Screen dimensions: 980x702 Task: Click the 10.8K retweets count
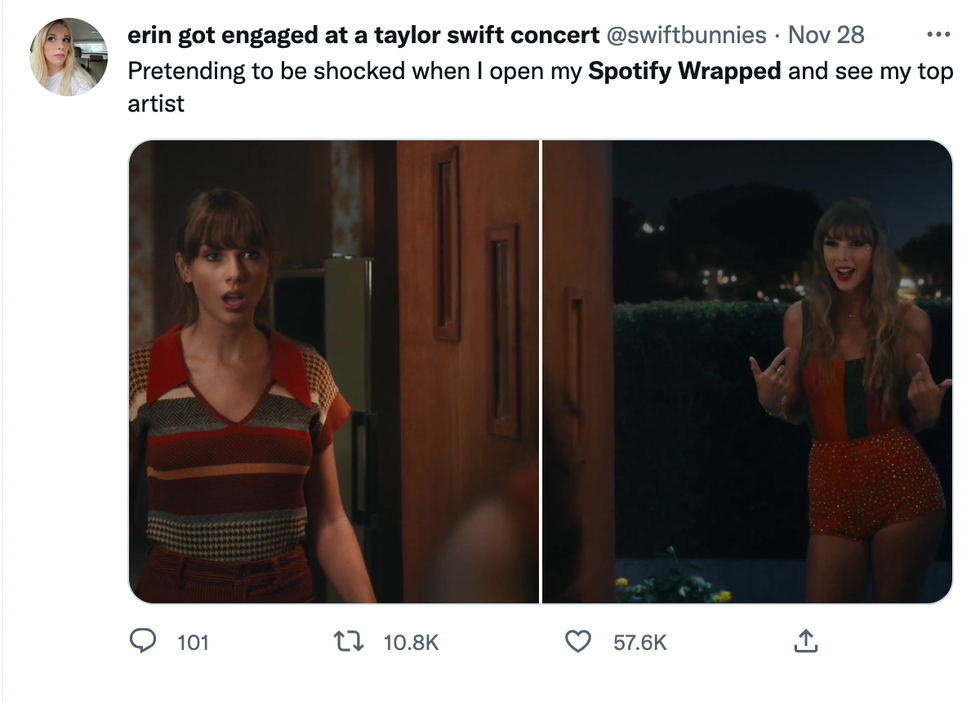411,642
